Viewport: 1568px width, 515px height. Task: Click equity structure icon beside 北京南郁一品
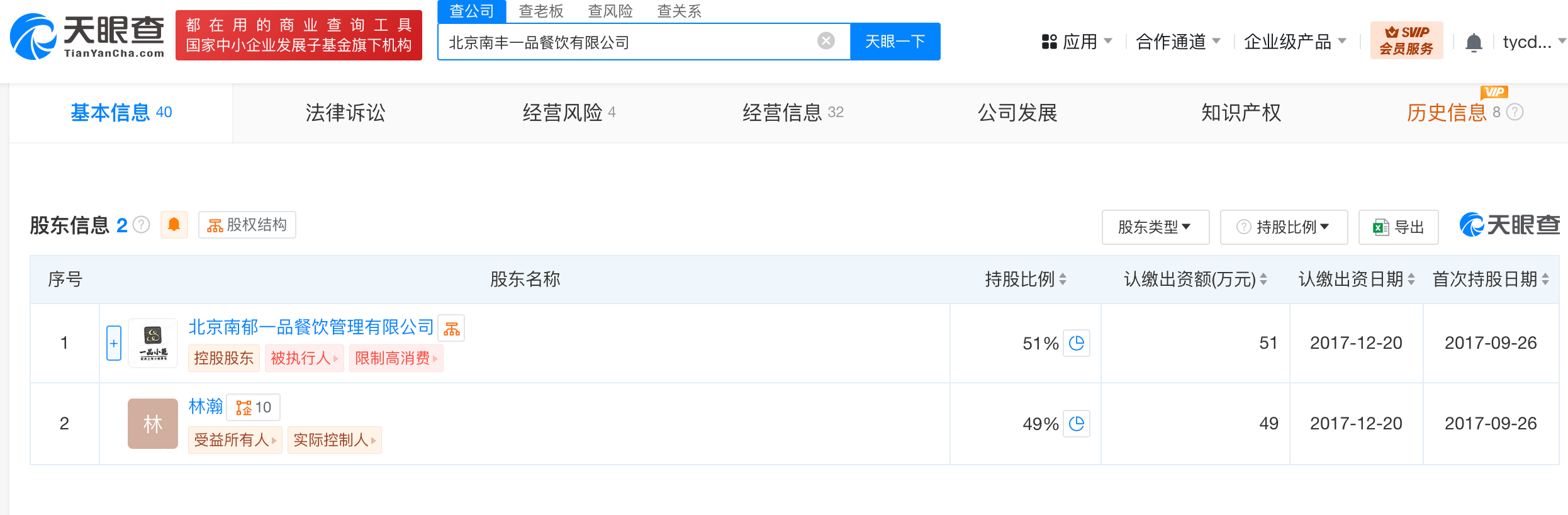tap(452, 328)
